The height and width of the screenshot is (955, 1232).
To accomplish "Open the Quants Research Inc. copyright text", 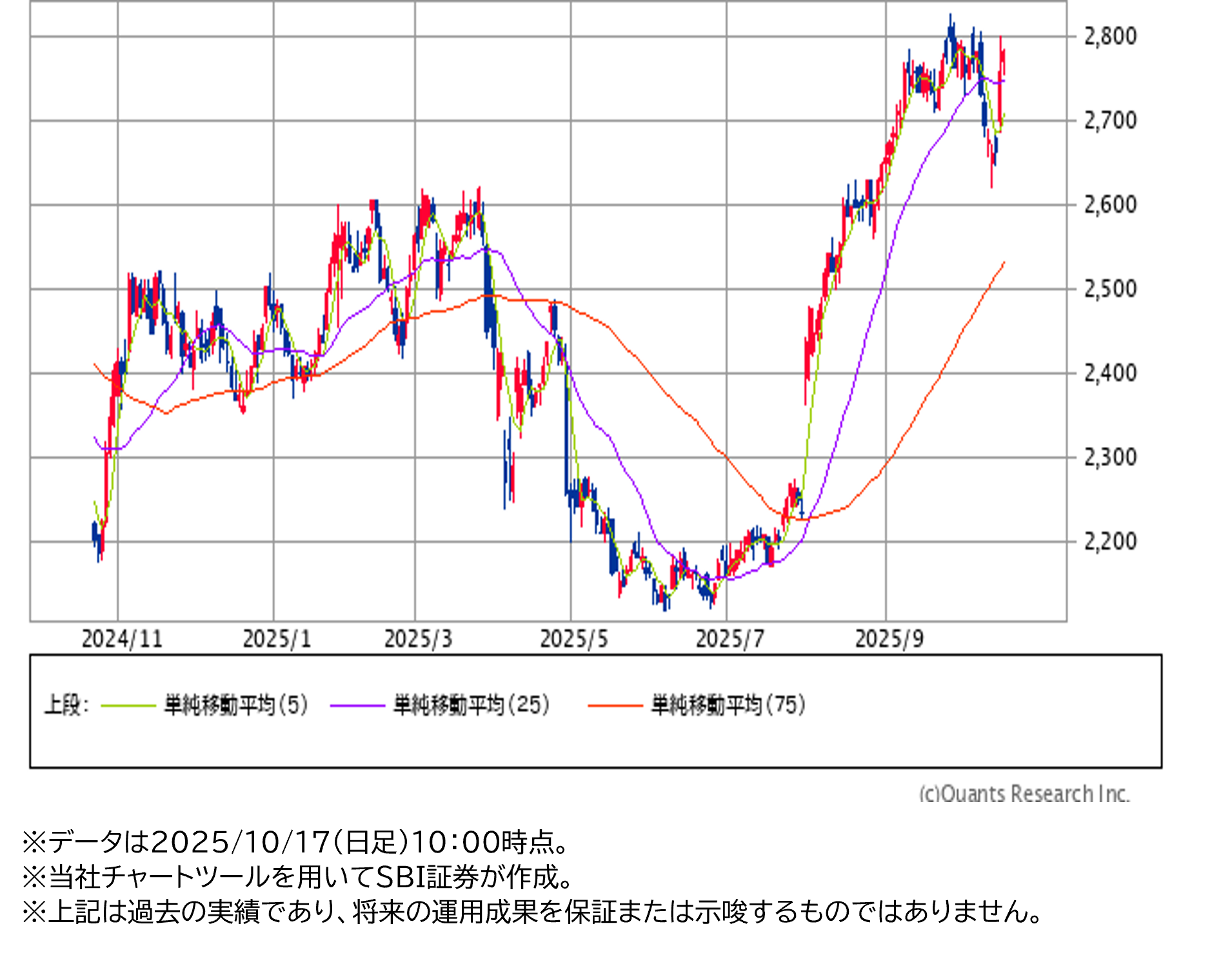I will tap(1024, 793).
